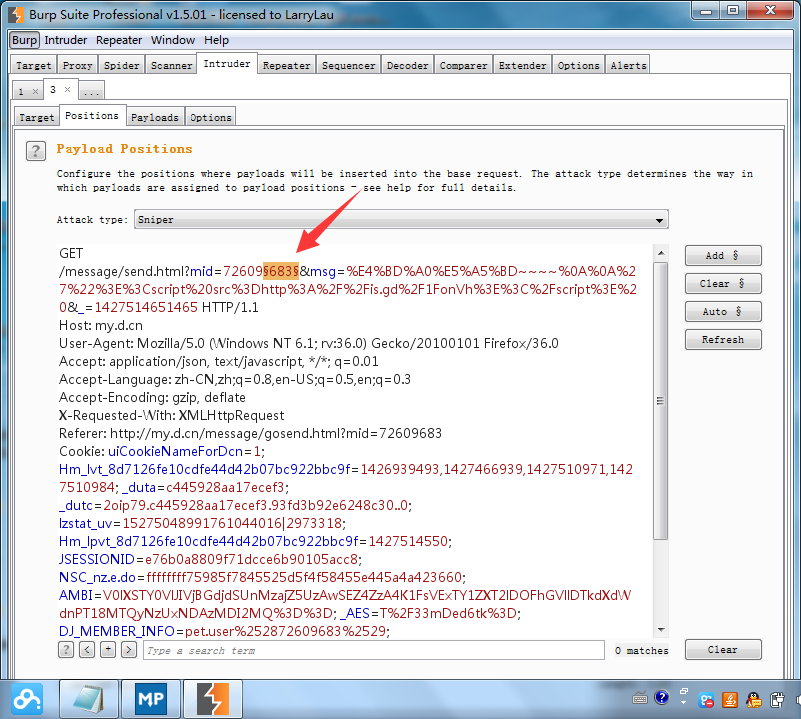This screenshot has height=719, width=801.
Task: Open the Intruder menu
Action: pyautogui.click(x=65, y=40)
